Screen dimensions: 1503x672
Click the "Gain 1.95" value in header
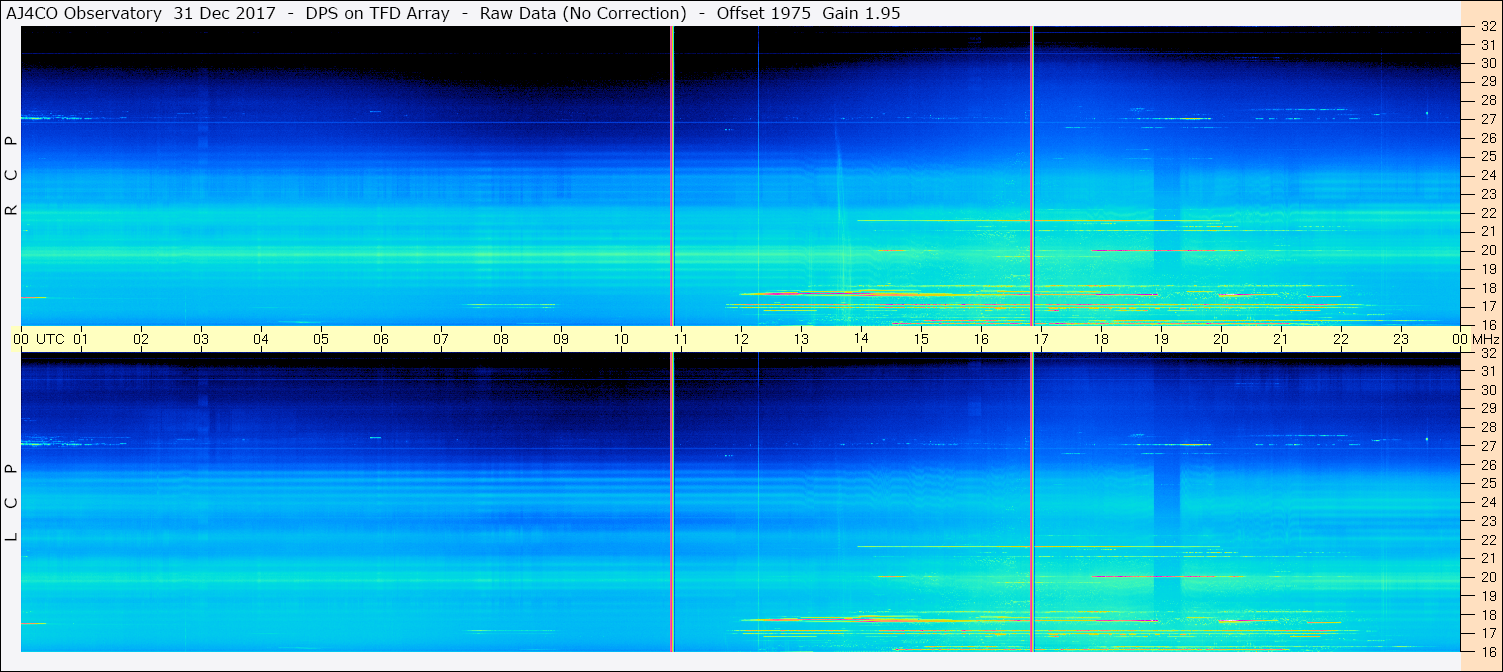click(860, 14)
